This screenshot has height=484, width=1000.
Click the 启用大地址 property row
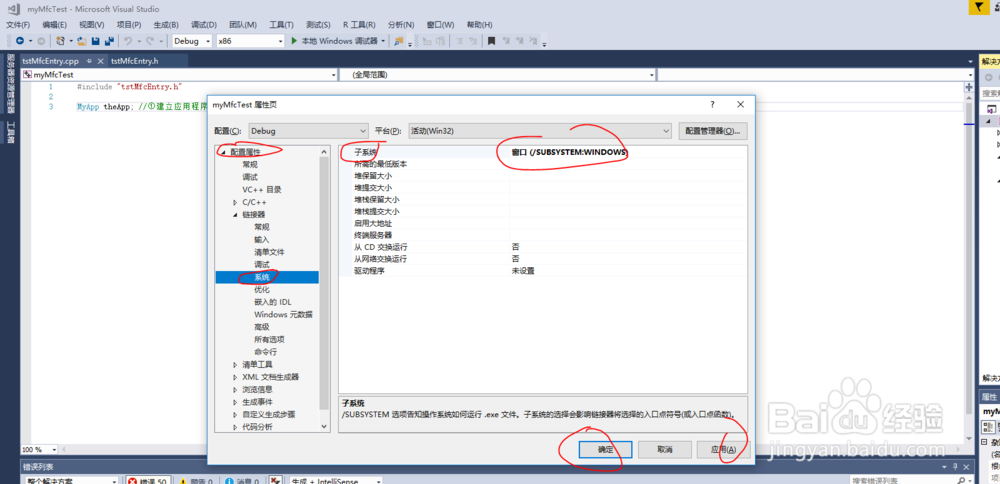point(543,223)
